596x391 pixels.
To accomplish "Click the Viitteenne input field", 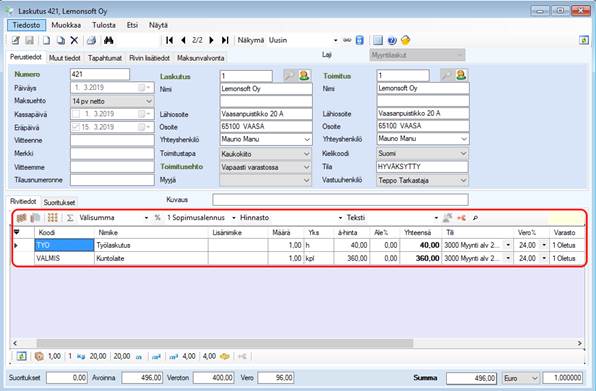I will (112, 141).
